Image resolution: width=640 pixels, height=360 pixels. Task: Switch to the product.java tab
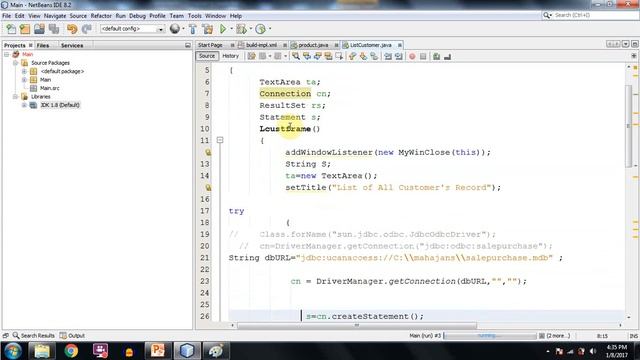pos(313,45)
